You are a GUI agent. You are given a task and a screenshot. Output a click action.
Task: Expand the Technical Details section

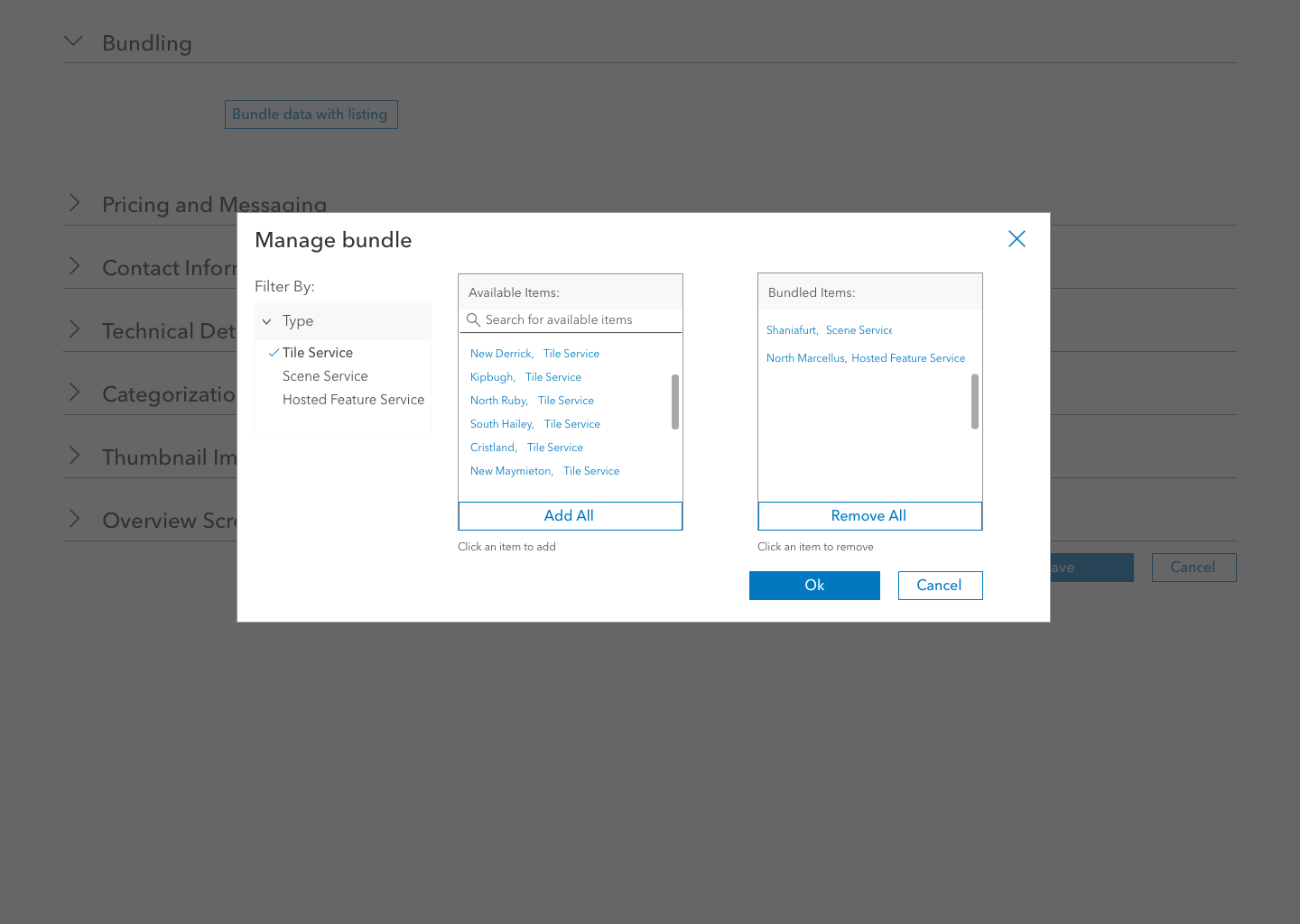tap(74, 329)
